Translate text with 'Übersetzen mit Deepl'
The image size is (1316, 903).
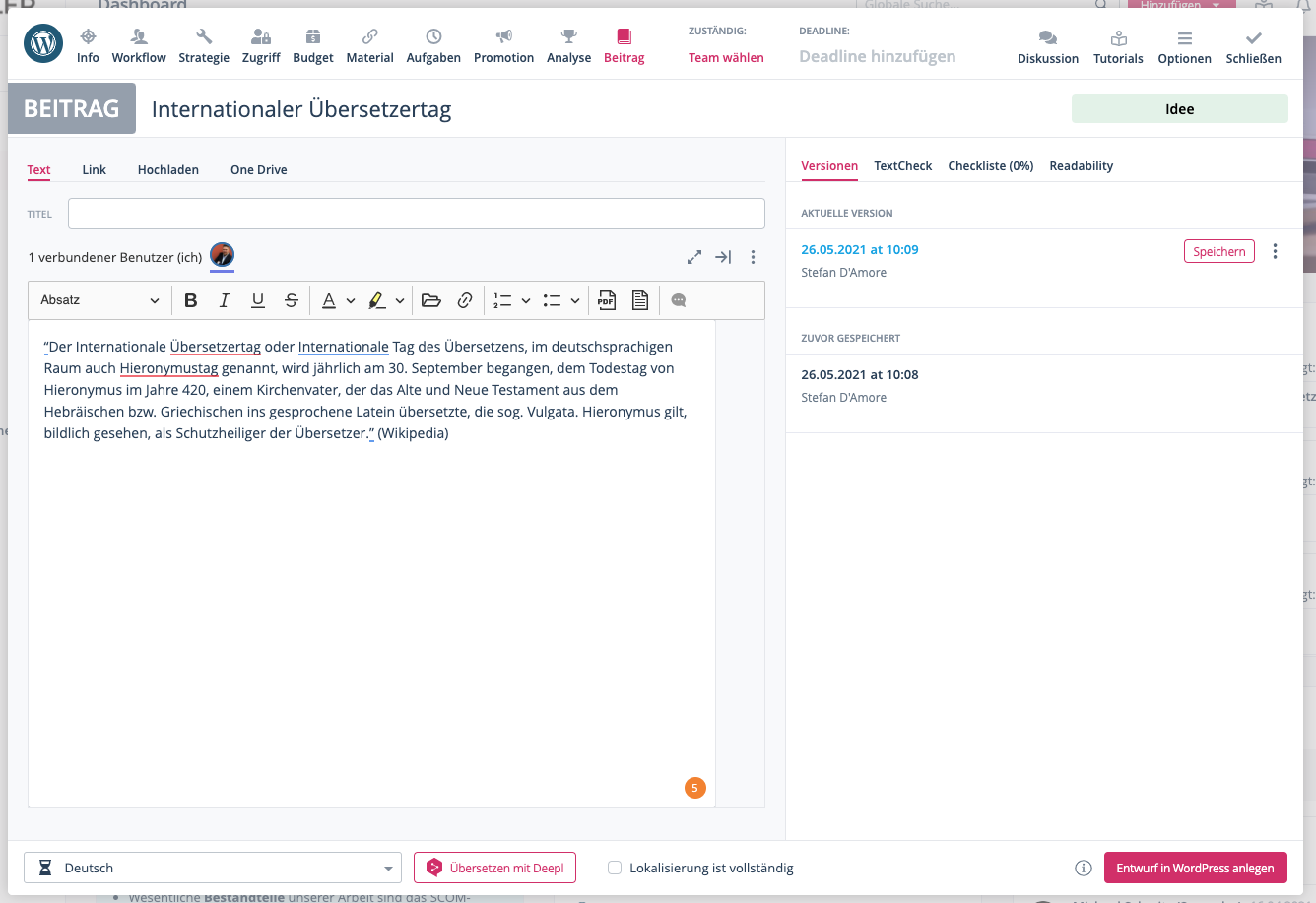pyautogui.click(x=494, y=868)
